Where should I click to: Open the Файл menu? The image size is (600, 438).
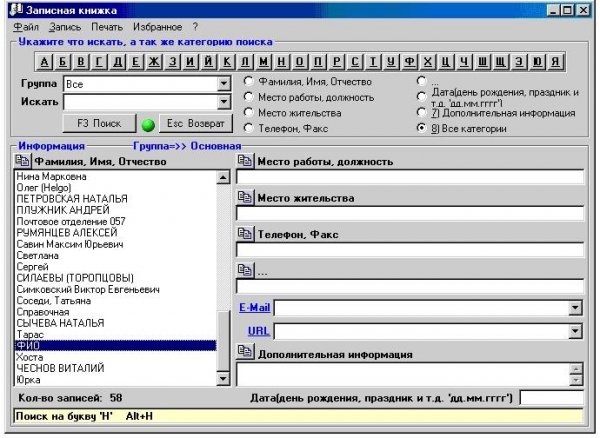(27, 26)
